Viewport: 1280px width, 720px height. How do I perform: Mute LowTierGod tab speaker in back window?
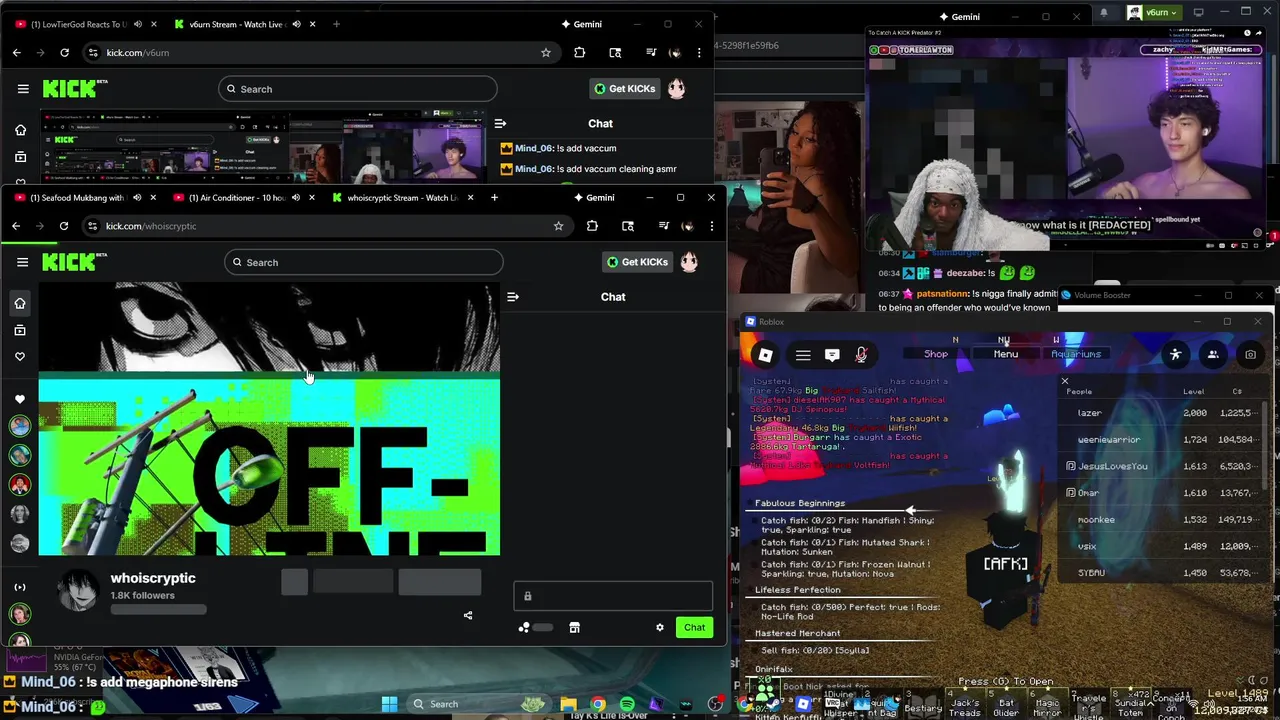tap(137, 24)
